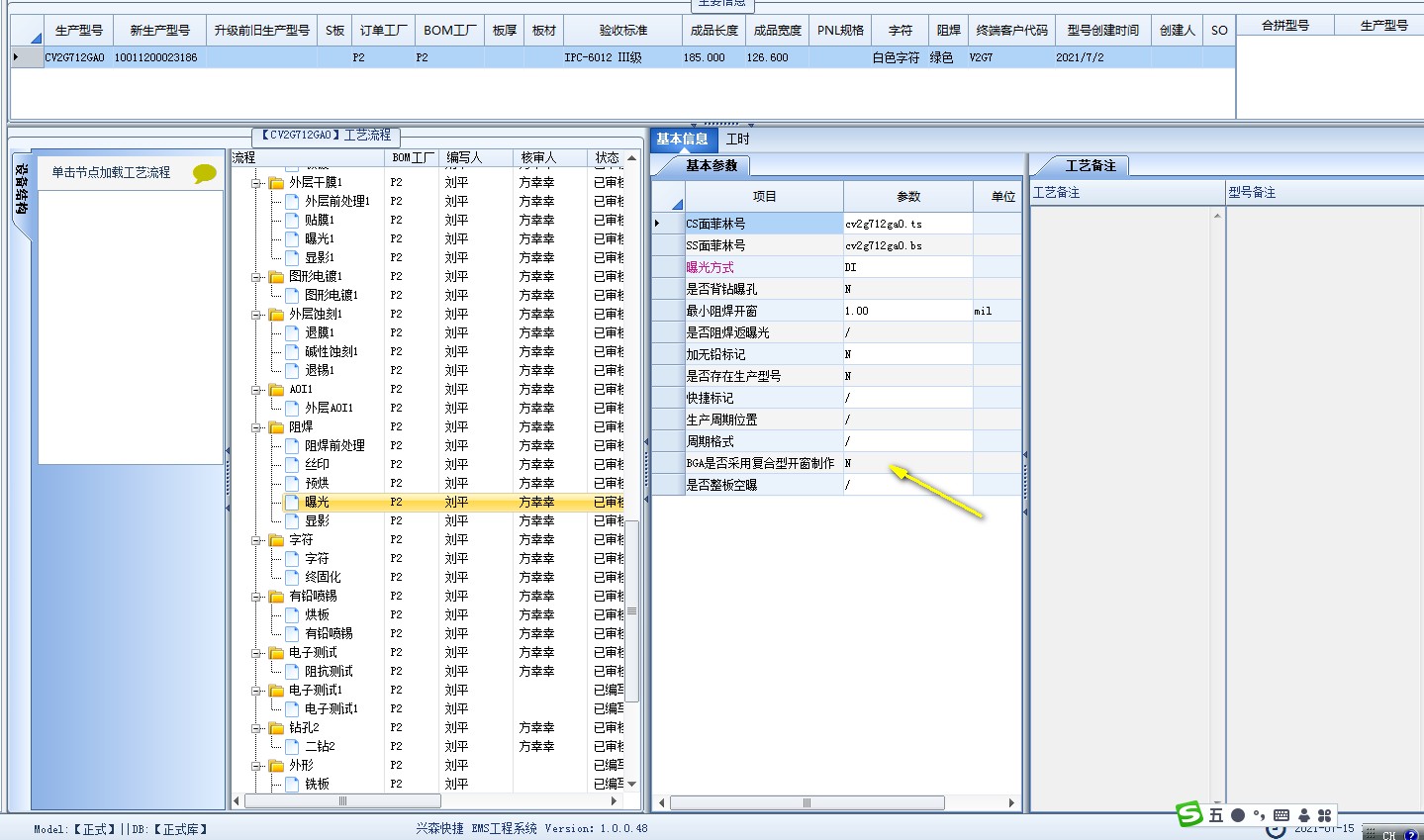Select the 二钻2 step in tree

tap(320, 746)
